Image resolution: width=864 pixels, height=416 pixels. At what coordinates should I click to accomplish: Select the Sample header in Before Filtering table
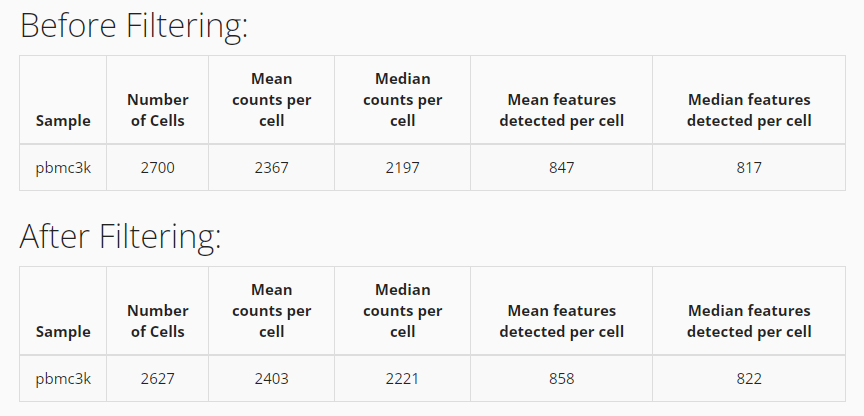[63, 121]
